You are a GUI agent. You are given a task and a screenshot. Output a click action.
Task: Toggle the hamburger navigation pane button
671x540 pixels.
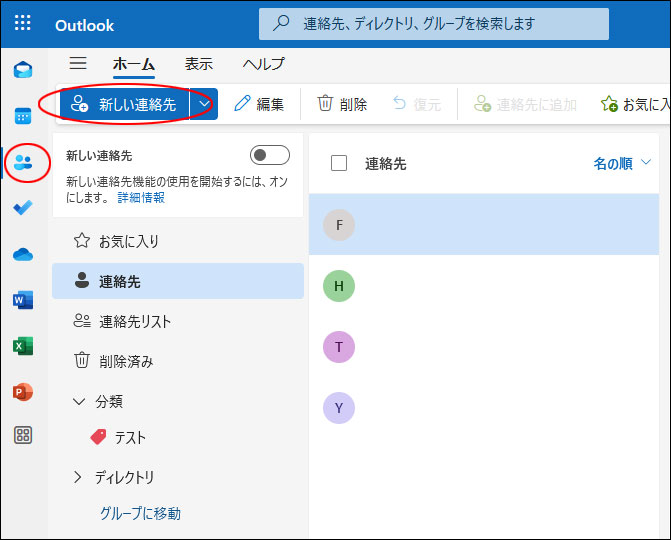tap(78, 63)
